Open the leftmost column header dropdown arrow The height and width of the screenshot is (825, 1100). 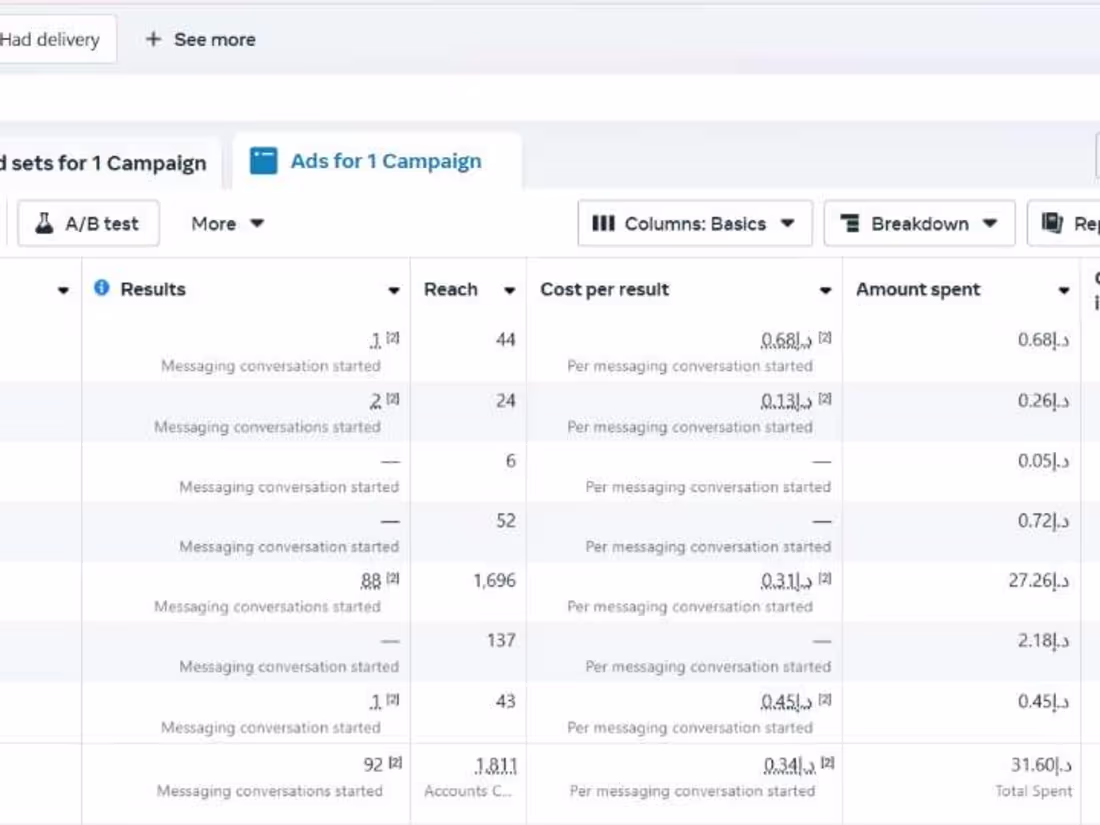(63, 290)
